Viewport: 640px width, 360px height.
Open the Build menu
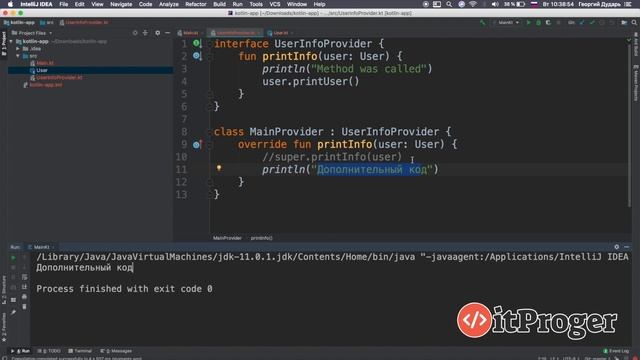point(220,4)
